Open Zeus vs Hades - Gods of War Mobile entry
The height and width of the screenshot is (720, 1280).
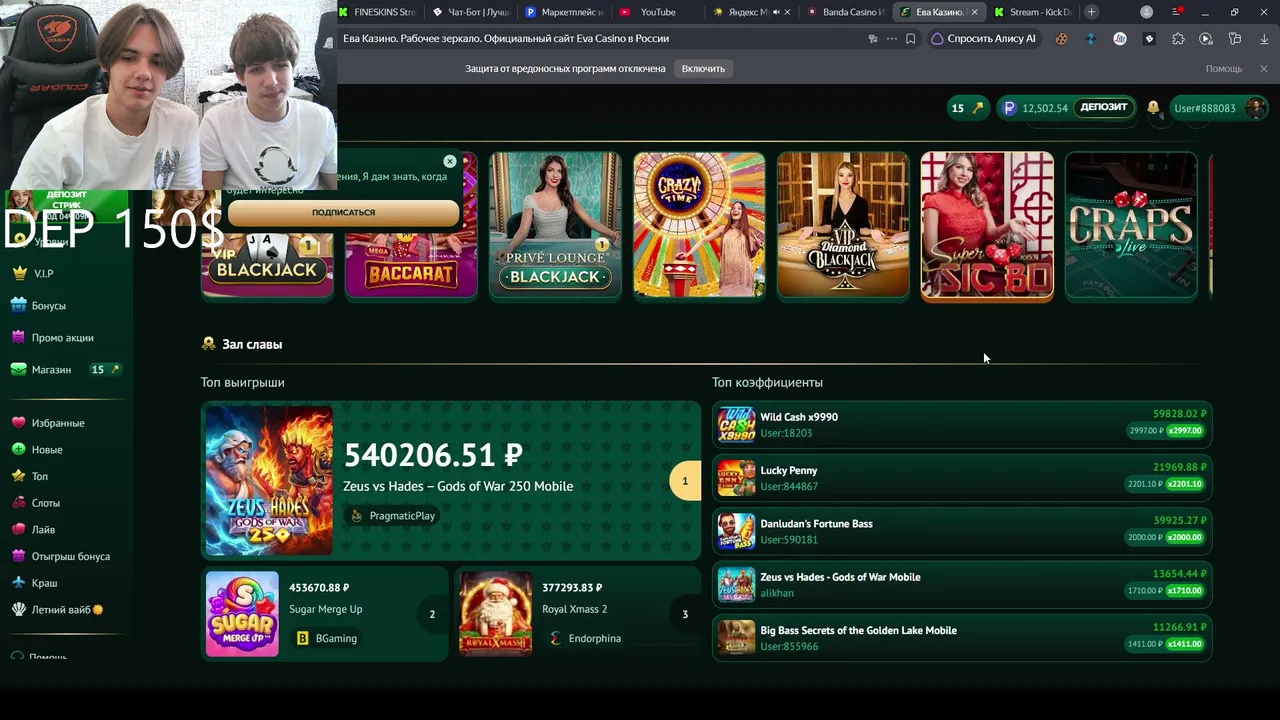pos(962,585)
